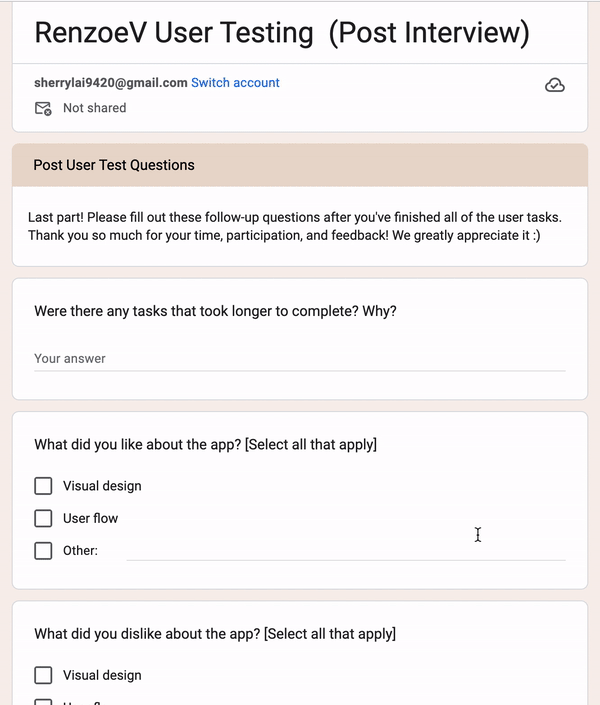Screen dimensions: 600x705
Task: Open the Switch account link
Action: [x=235, y=83]
